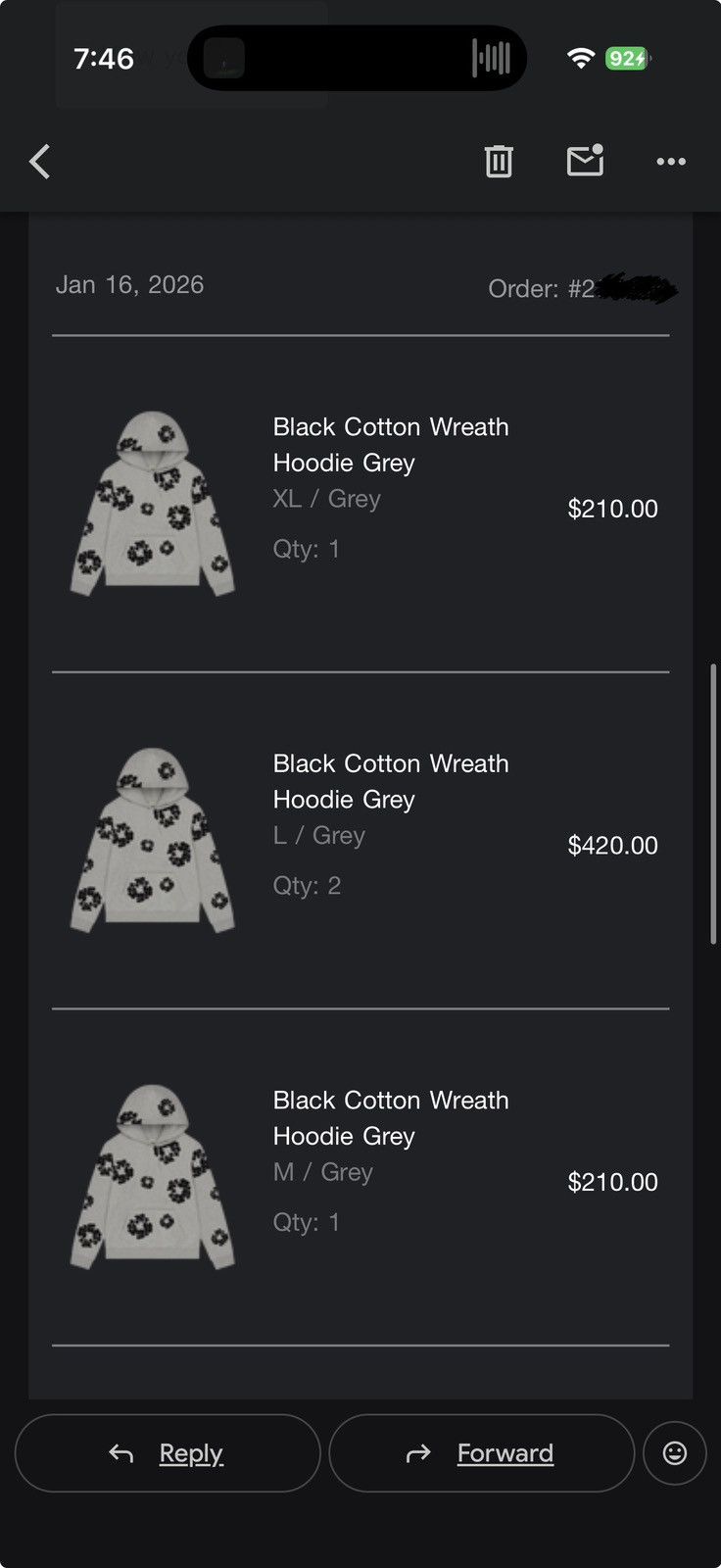Open the three-dot more options menu
Screen dimensions: 721x1568
point(671,162)
